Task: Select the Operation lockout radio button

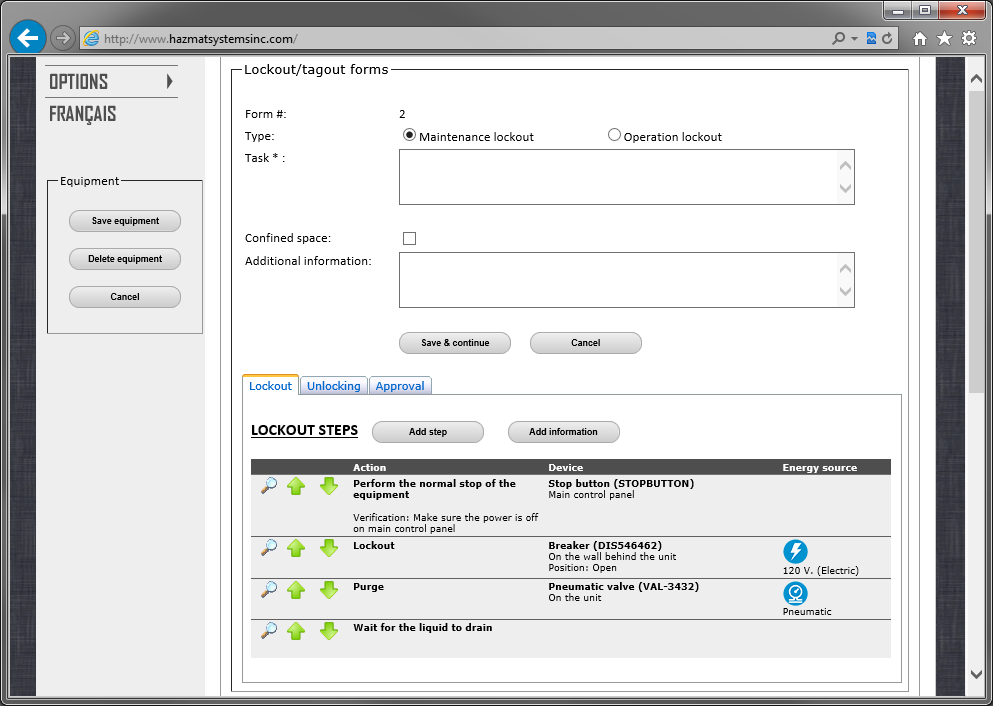Action: point(614,135)
